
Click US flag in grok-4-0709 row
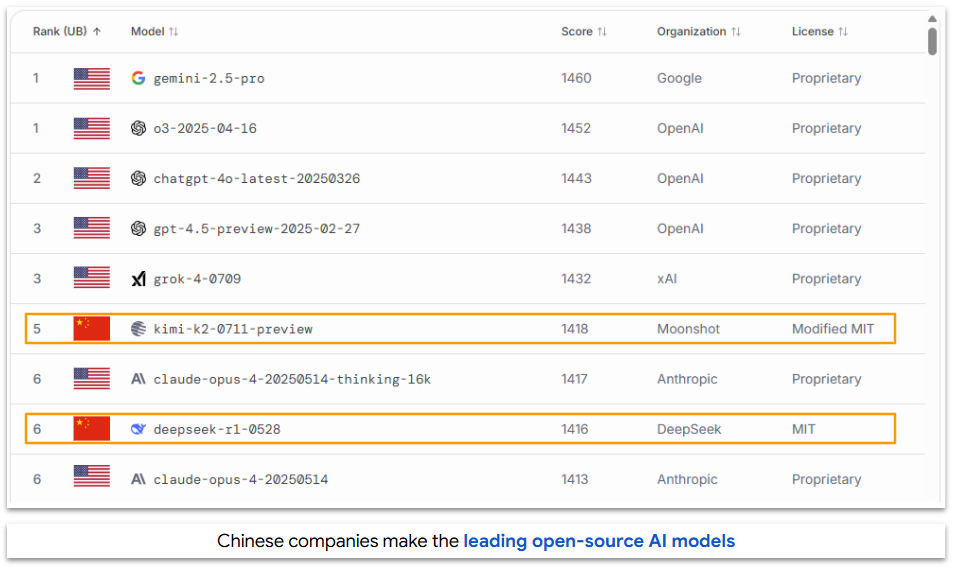point(92,278)
